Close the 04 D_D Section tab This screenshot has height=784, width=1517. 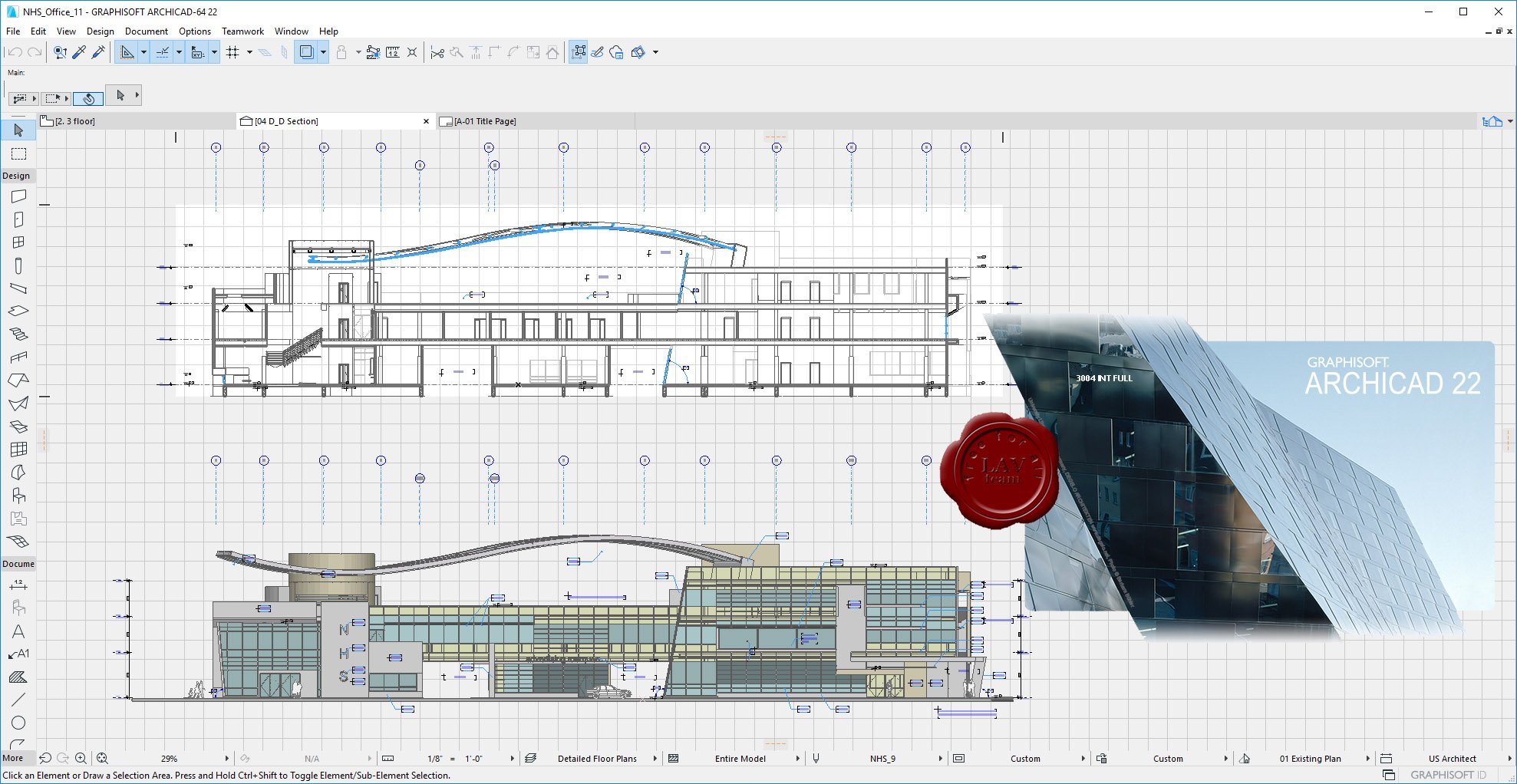coord(427,121)
